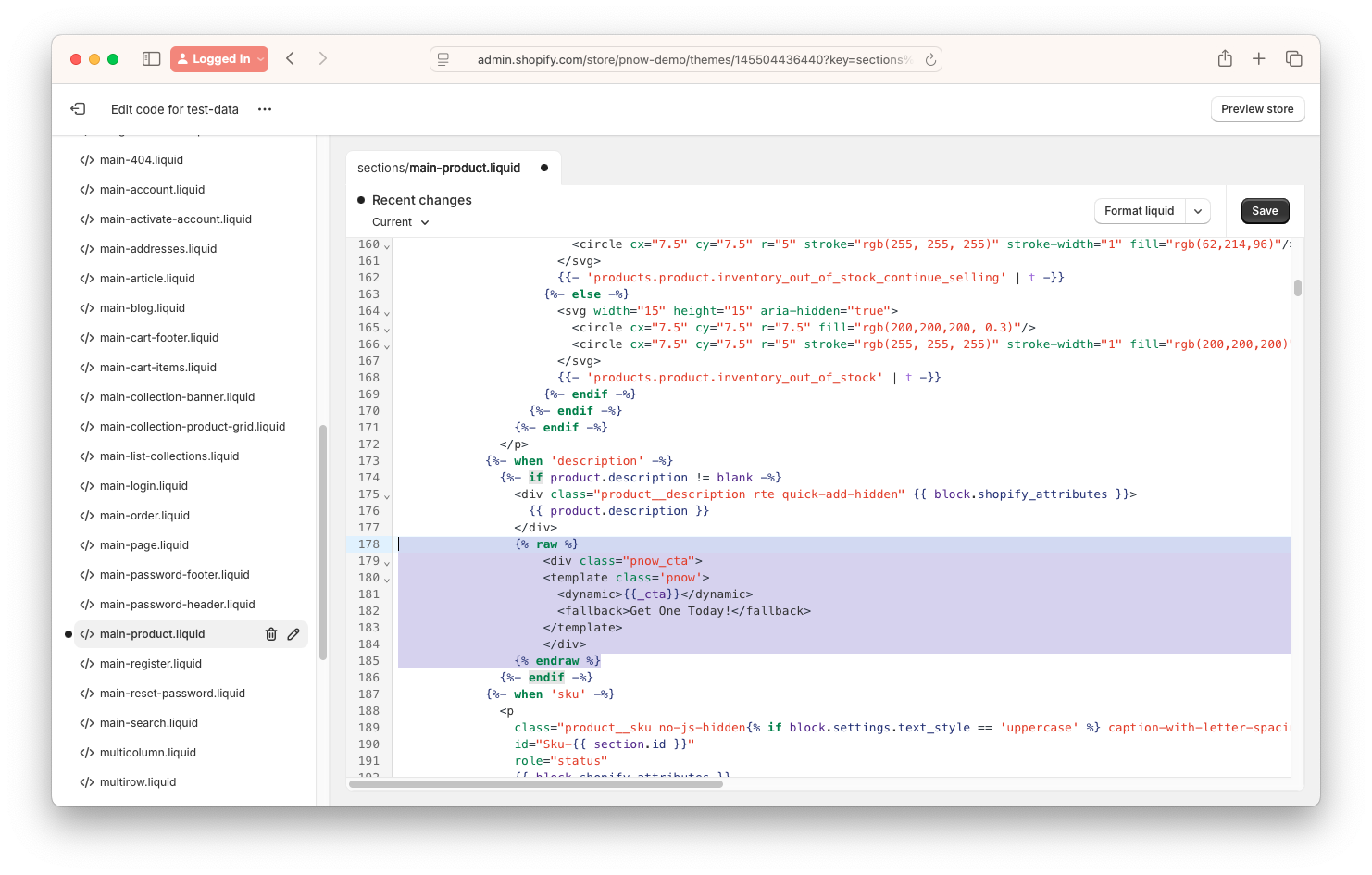Open main-collection-banner.liquid file
This screenshot has width=1372, height=875.
(x=177, y=397)
